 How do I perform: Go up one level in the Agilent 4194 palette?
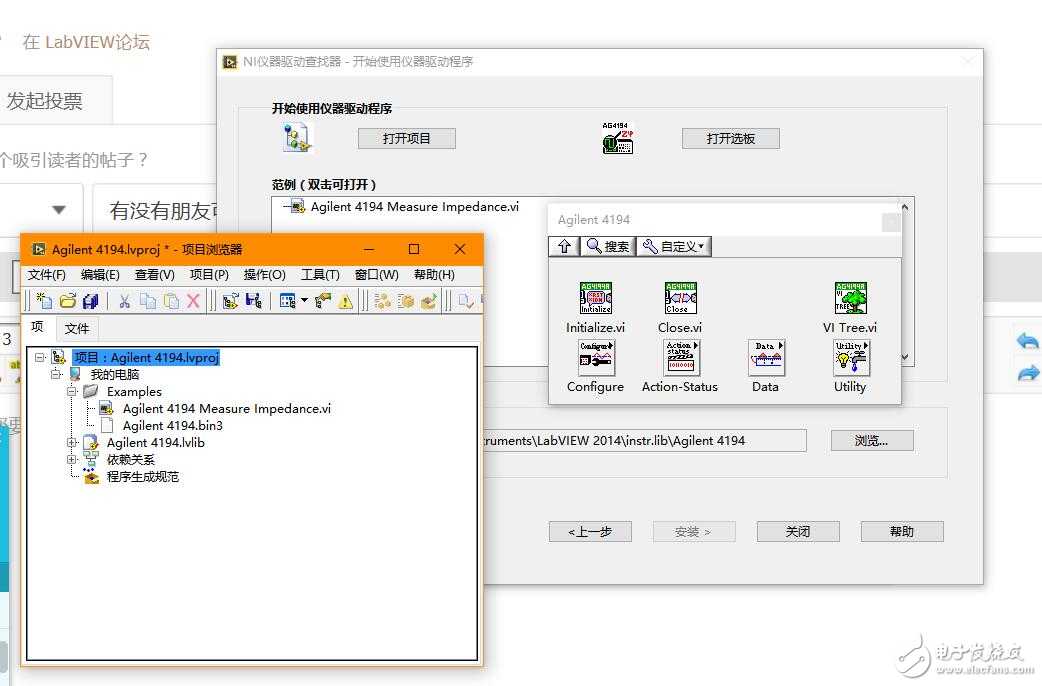click(564, 247)
